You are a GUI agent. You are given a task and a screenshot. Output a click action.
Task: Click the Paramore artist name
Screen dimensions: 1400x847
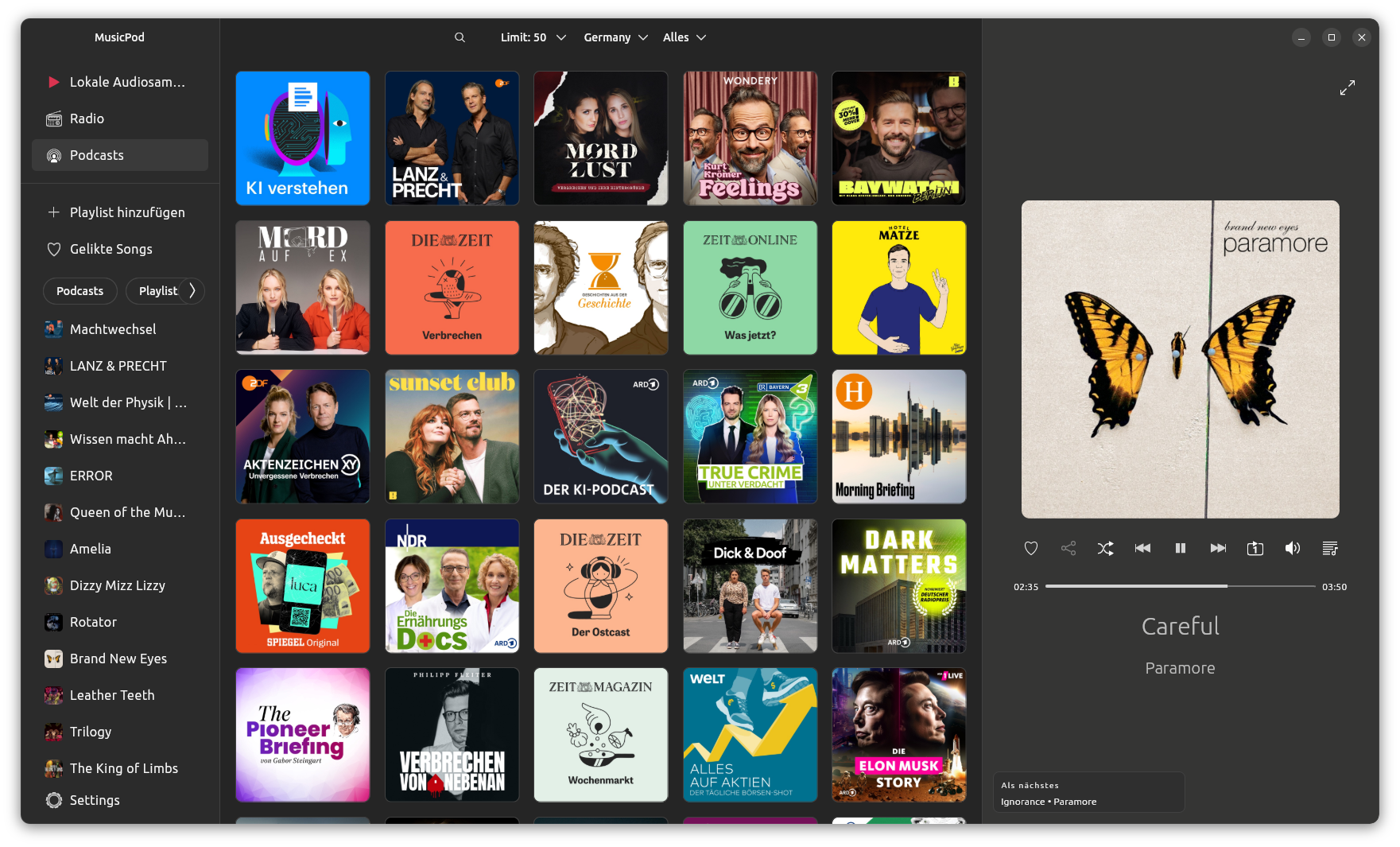tap(1181, 668)
